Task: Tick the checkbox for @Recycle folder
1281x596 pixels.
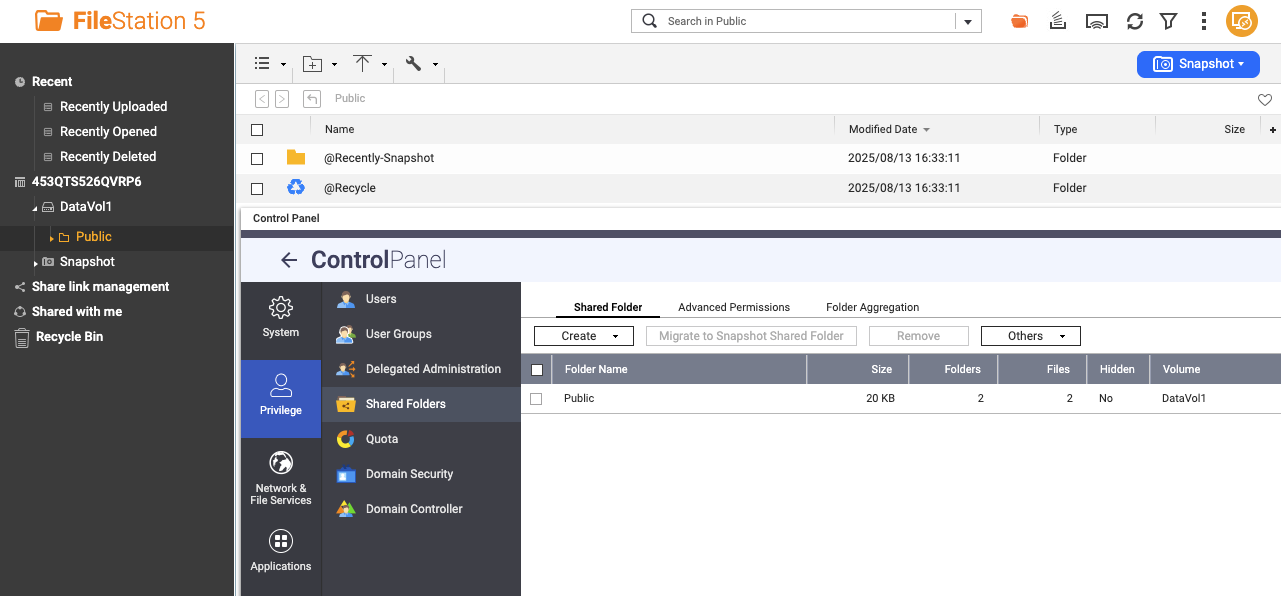Action: click(257, 188)
